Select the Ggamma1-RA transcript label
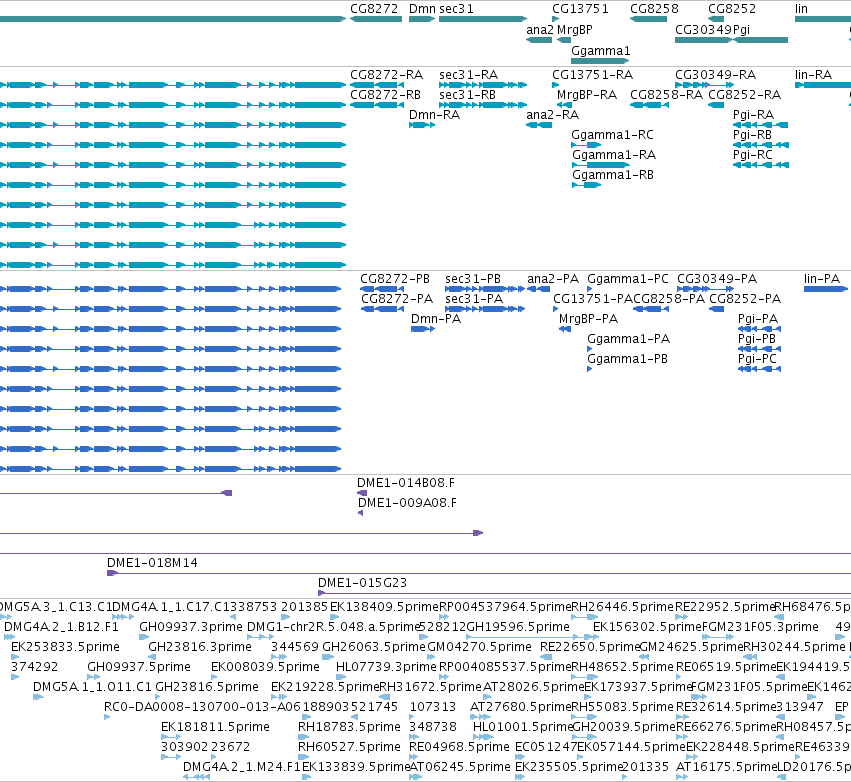851x782 pixels. tap(614, 155)
